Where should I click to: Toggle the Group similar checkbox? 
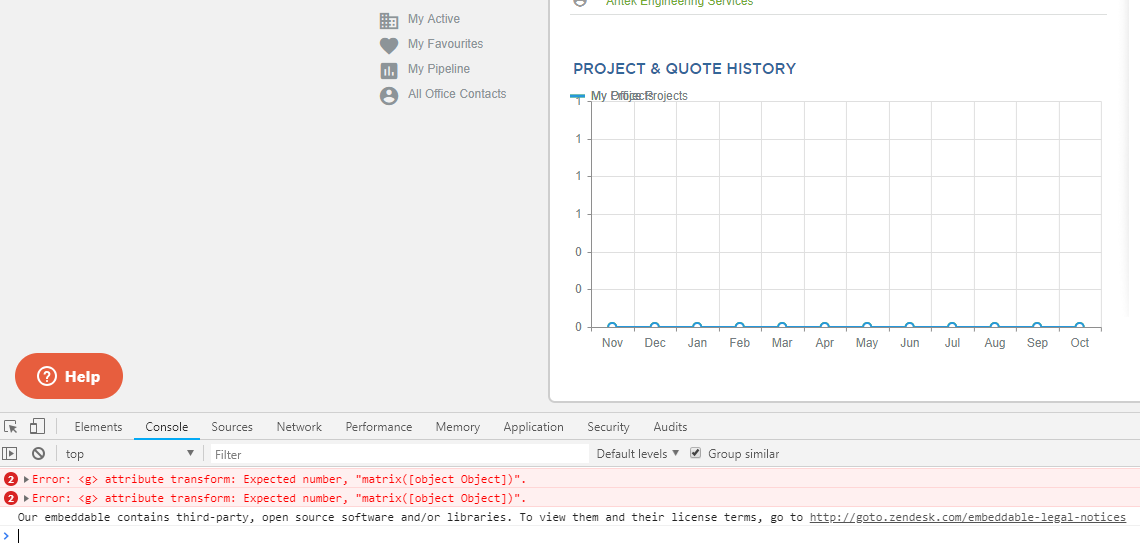coord(696,454)
